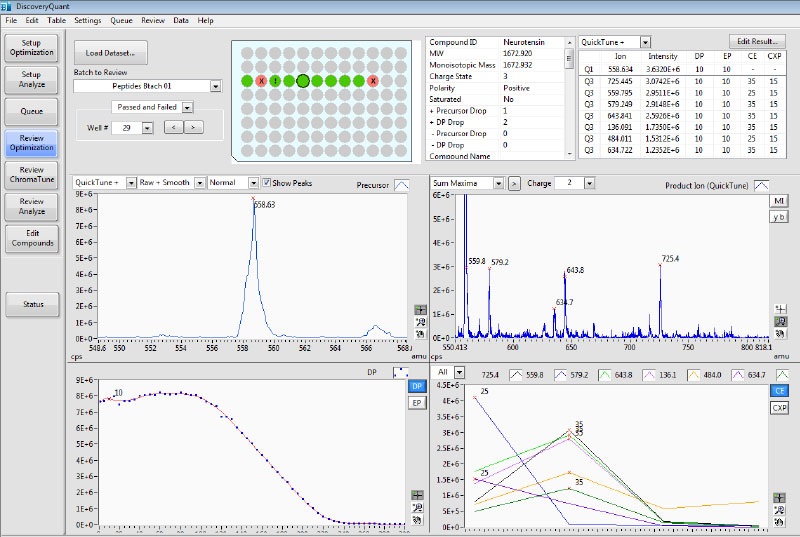The image size is (800, 537).
Task: Go to next well with arrow button
Action: (x=193, y=127)
